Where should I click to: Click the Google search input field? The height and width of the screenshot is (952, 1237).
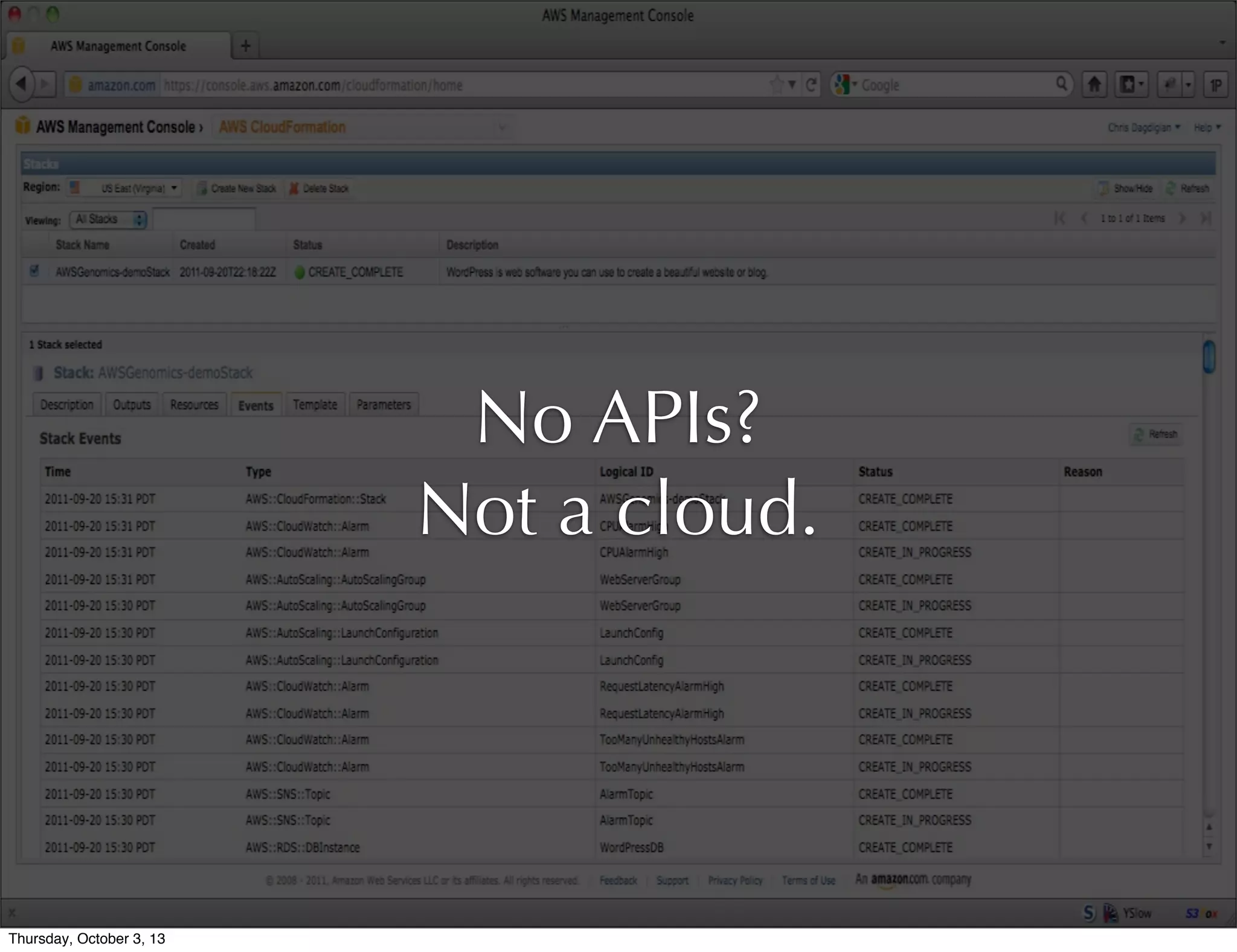click(956, 85)
